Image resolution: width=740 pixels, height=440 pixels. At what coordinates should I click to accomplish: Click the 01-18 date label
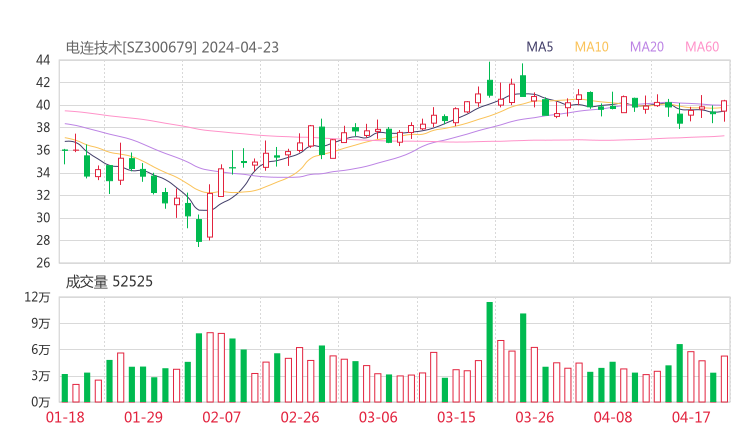click(x=65, y=417)
